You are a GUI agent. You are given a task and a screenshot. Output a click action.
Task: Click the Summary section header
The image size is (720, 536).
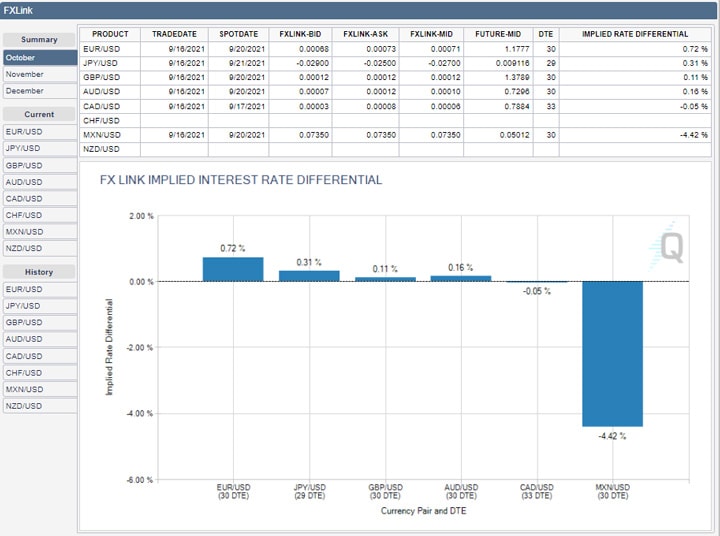(39, 40)
